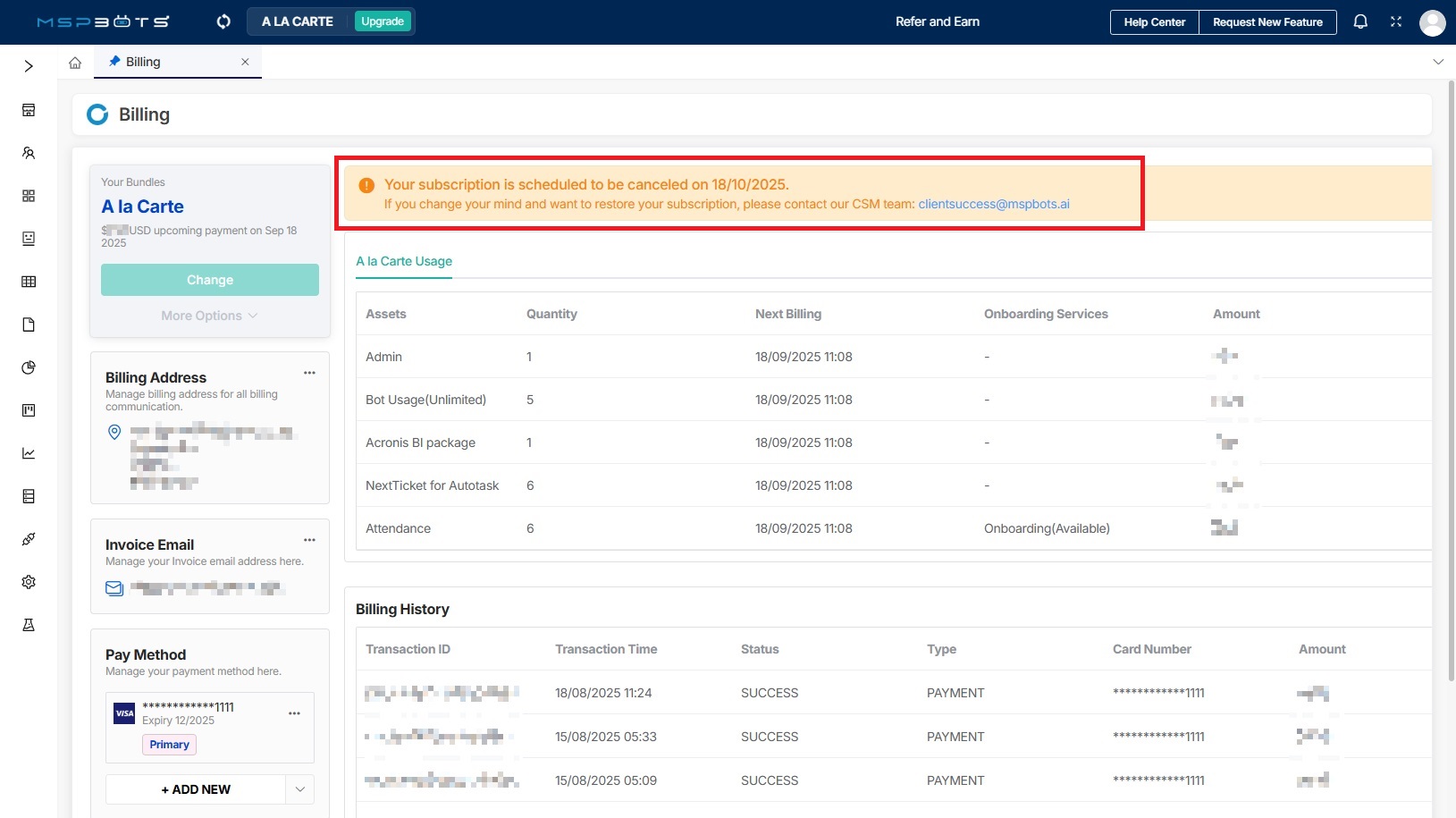Expand the tab list chevron at right
This screenshot has height=818, width=1456.
1438,62
